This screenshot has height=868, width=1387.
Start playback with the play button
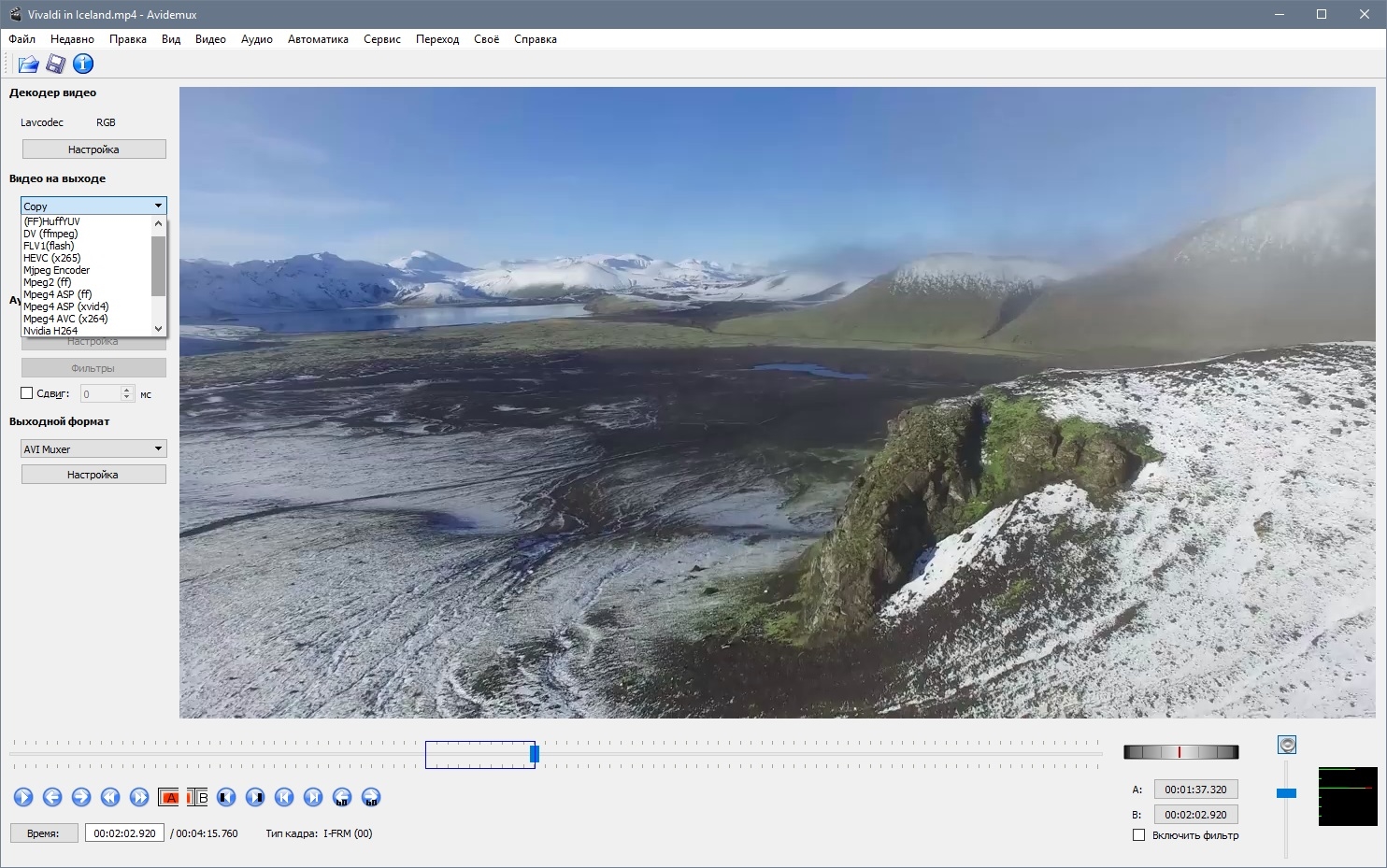pyautogui.click(x=23, y=797)
